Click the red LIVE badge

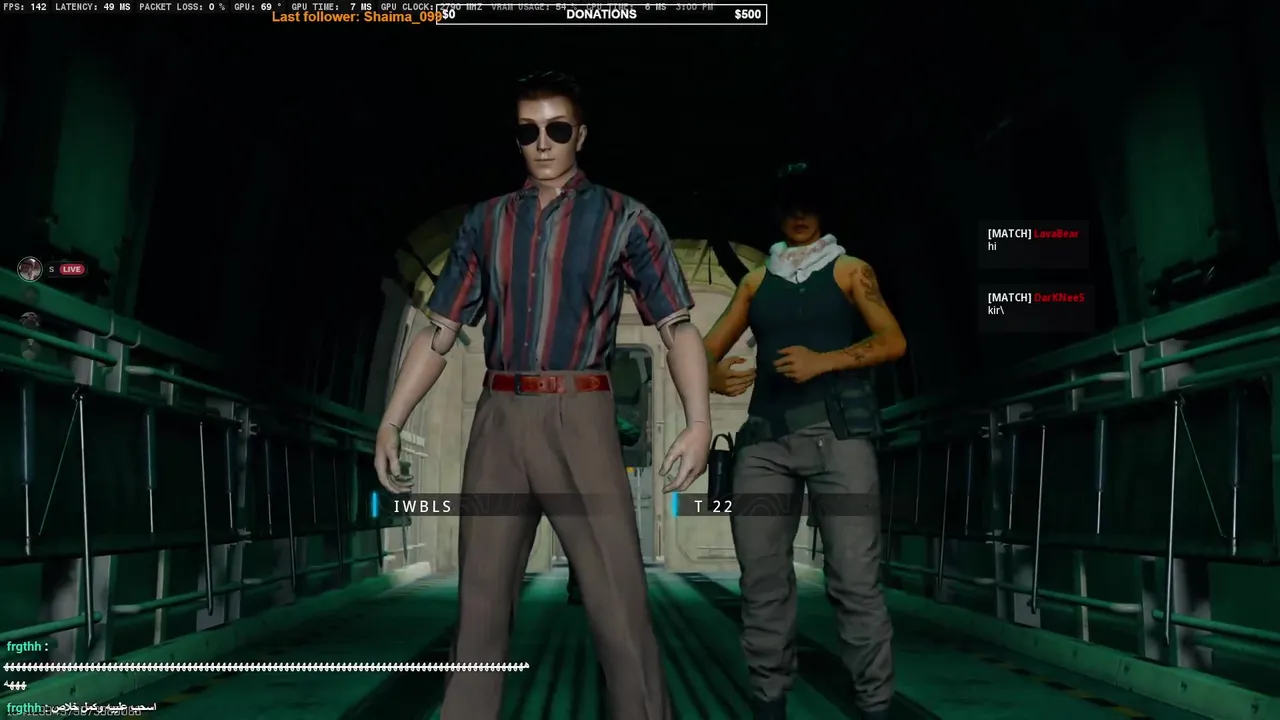(71, 269)
